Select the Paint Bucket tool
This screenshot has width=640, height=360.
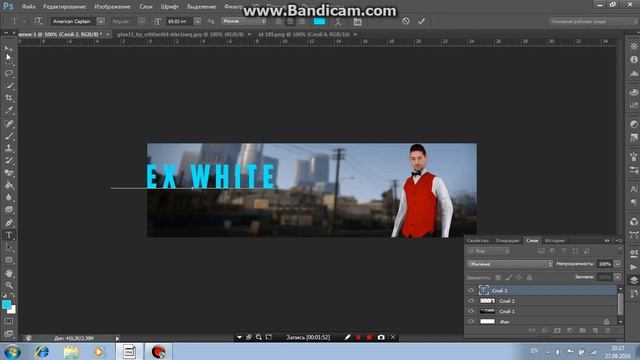pos(9,185)
